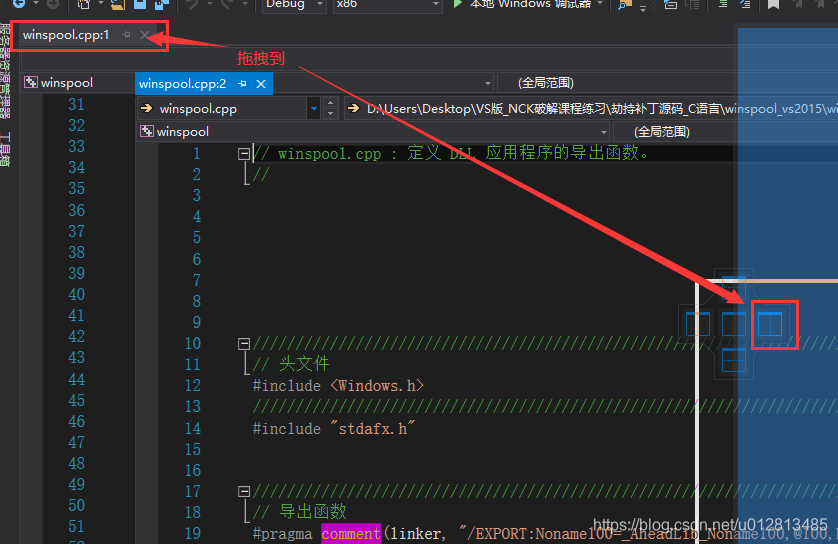Pin the winspool.cpp:1 tab

click(x=126, y=35)
